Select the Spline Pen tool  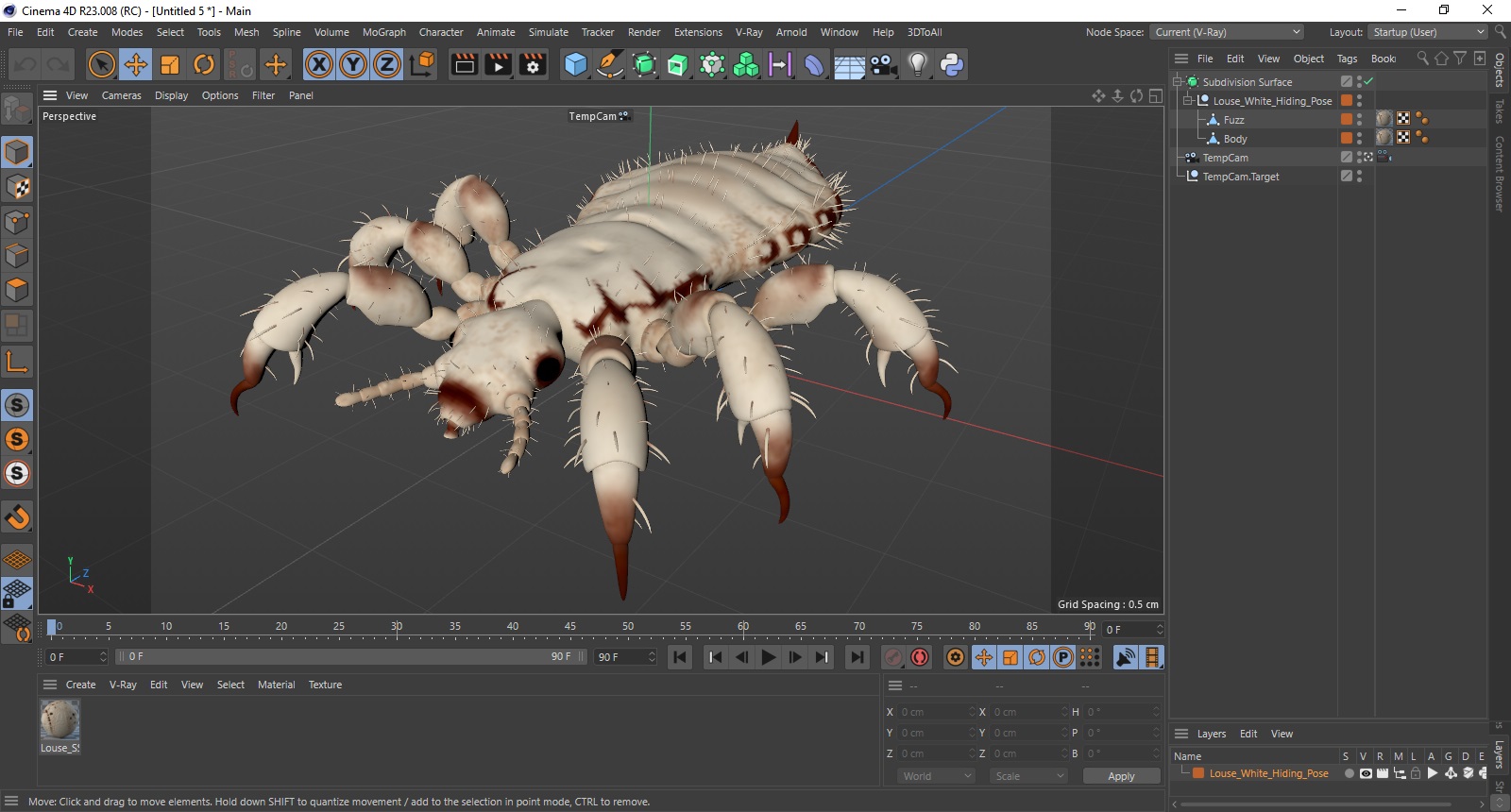[x=610, y=64]
